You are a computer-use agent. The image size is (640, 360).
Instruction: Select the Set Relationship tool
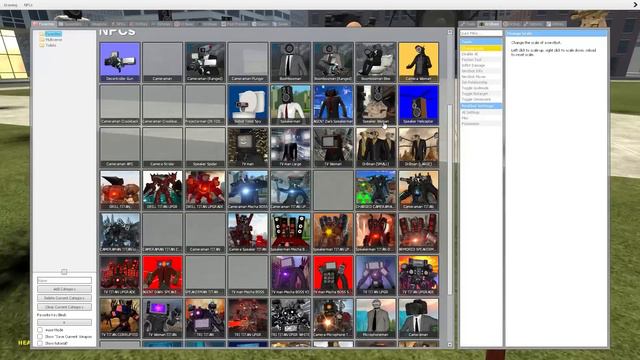(481, 82)
